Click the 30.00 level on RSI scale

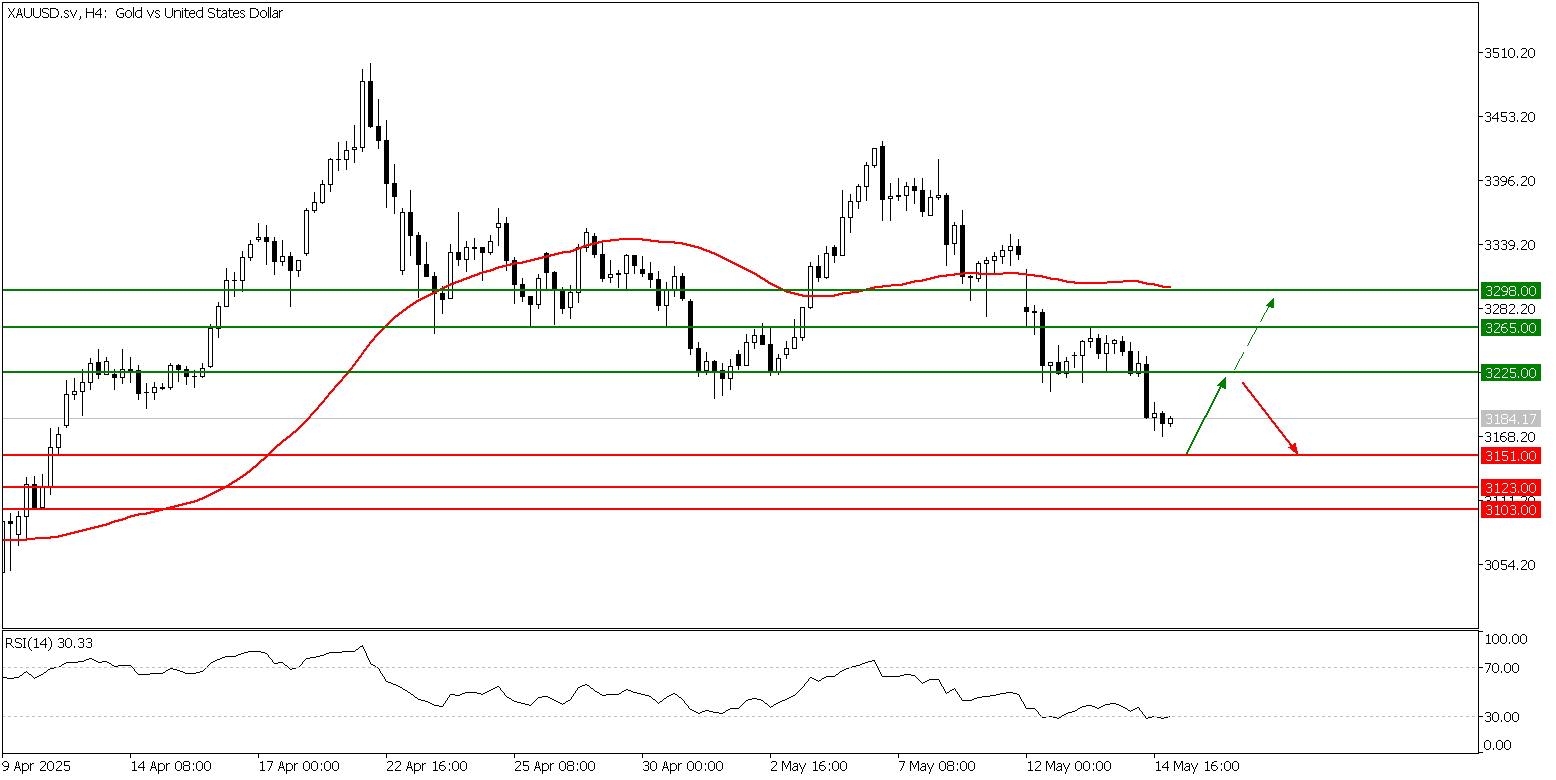click(1503, 717)
